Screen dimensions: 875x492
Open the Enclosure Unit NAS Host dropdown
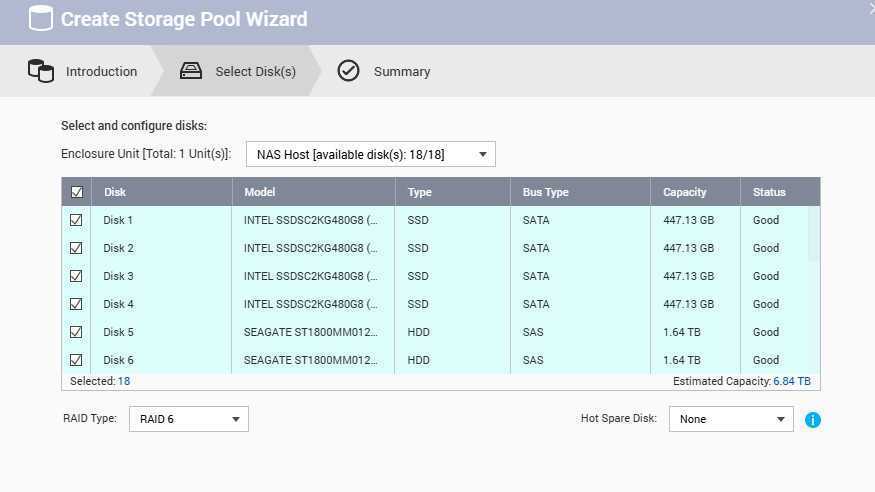[371, 154]
